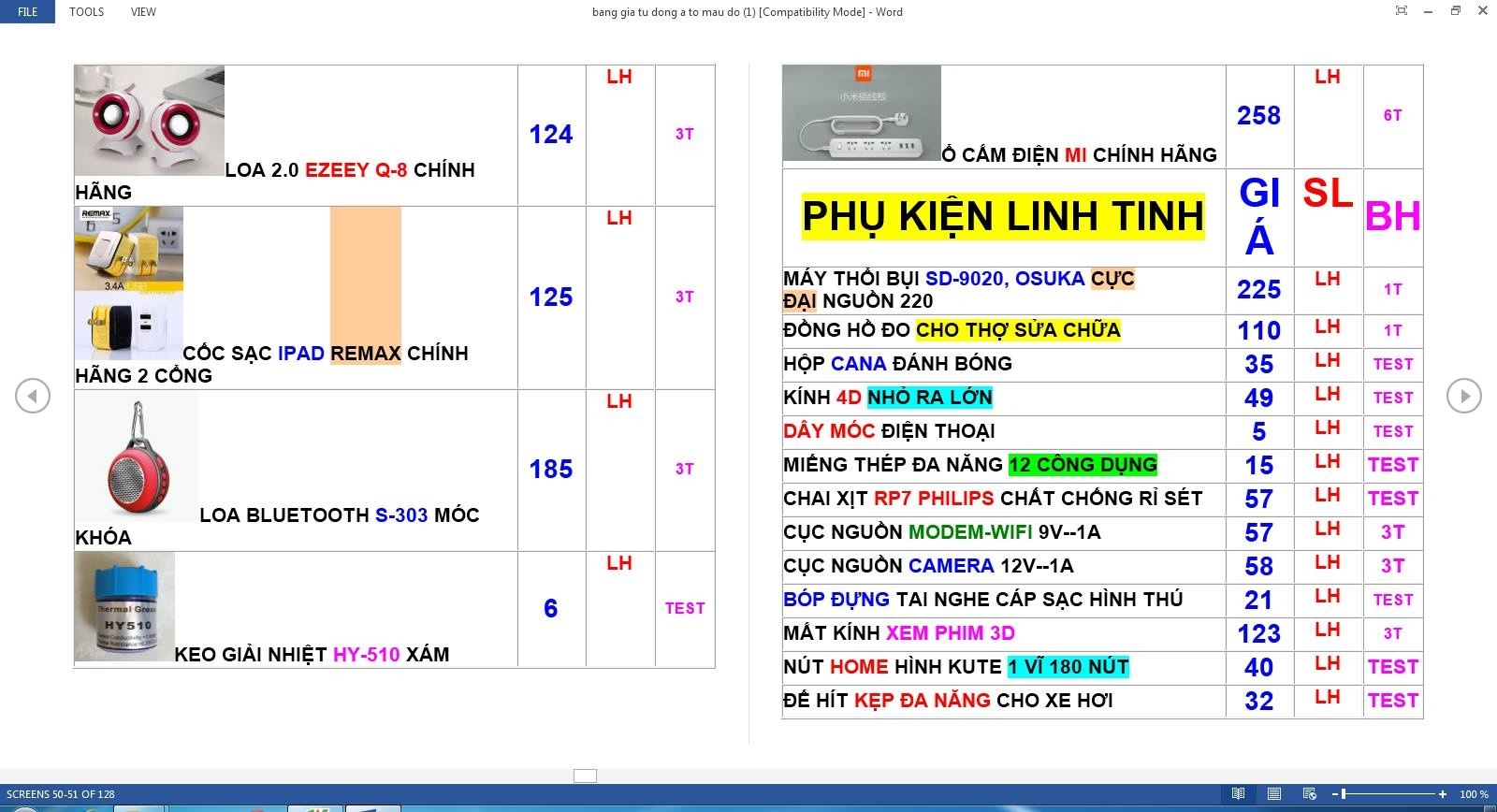Click the price 35 cell

click(x=1259, y=365)
